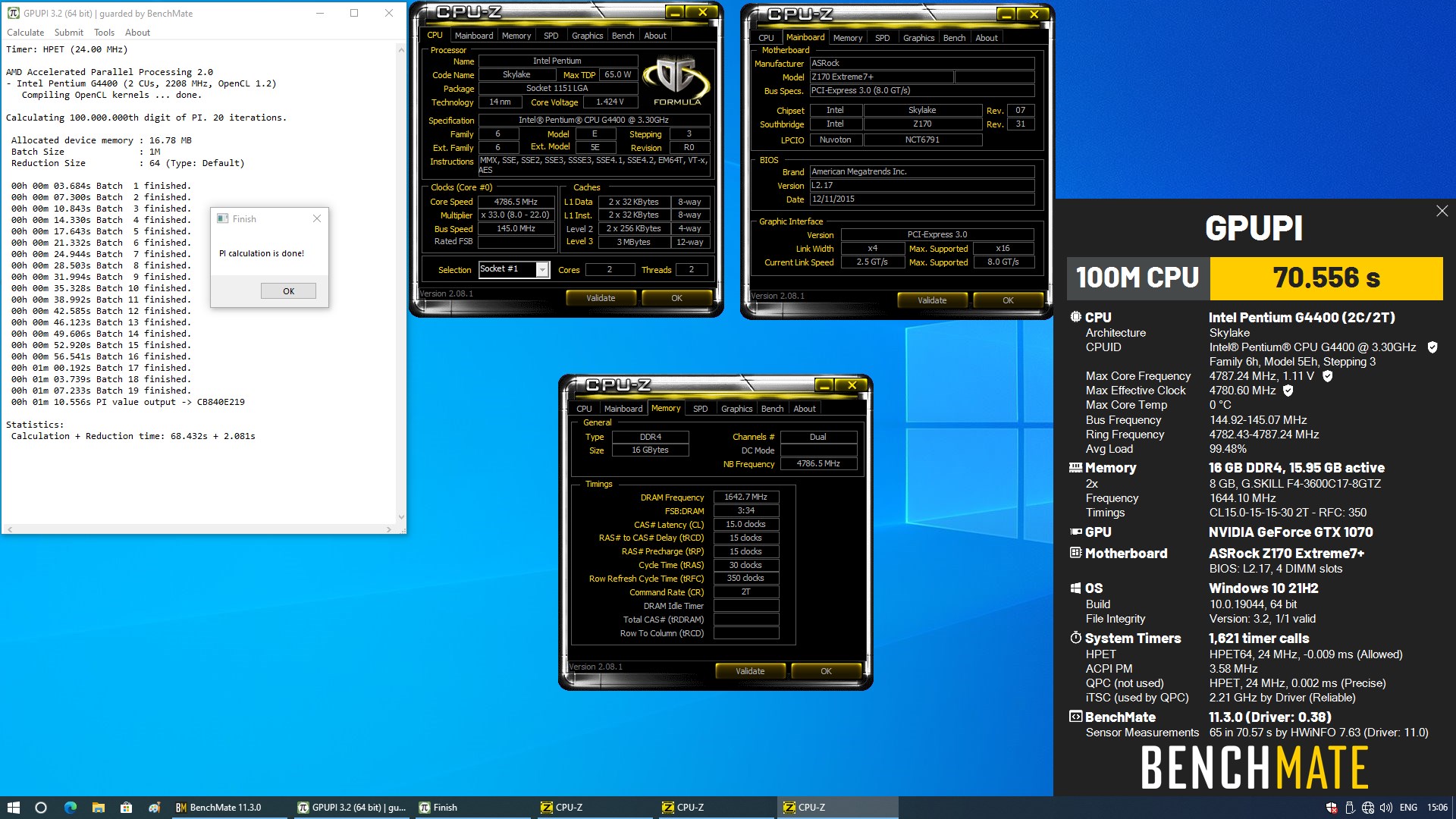1456x819 pixels.
Task: Close the BenchMate GPUPI result panel
Action: [x=1442, y=211]
